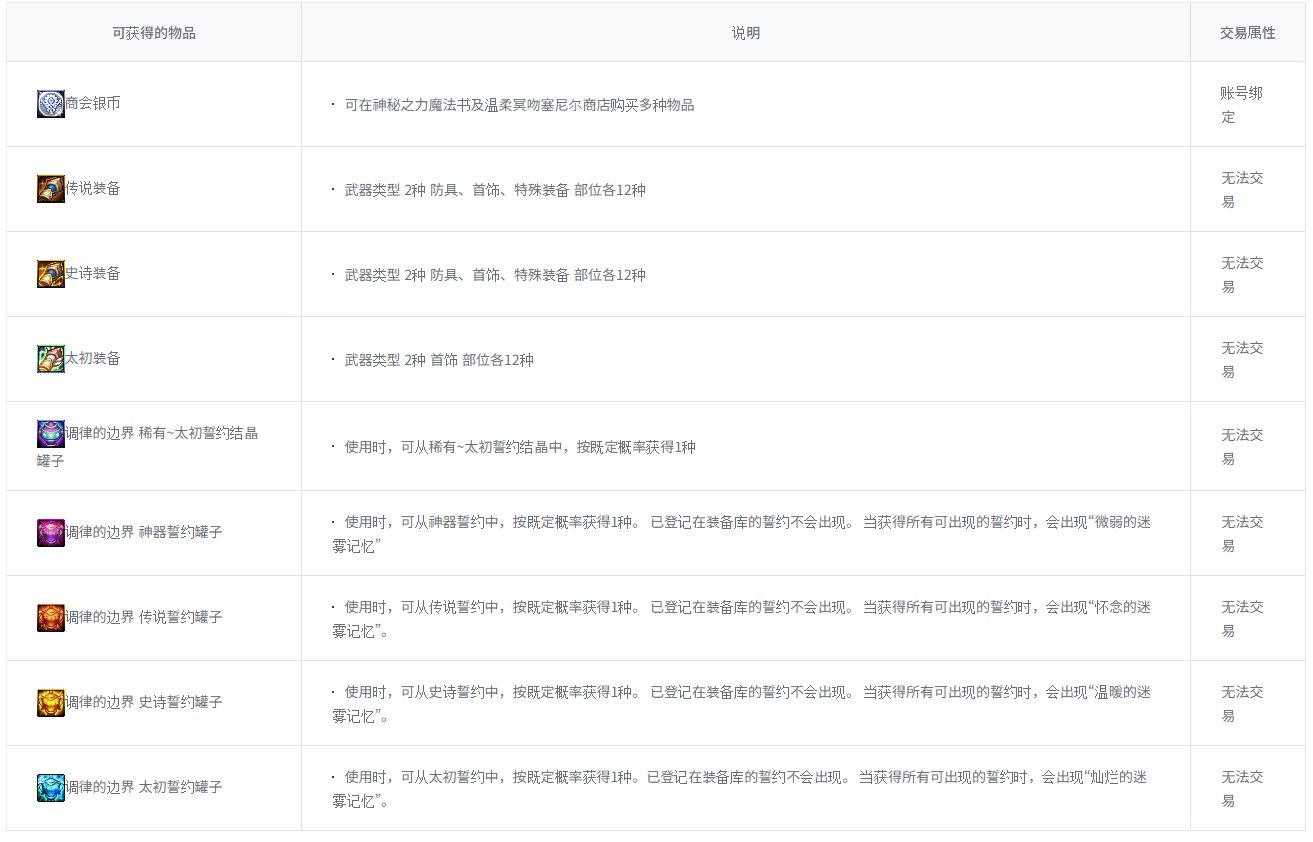Click the 神器誓约罐子 purple jar icon
Viewport: 1313px width, 842px height.
51,533
